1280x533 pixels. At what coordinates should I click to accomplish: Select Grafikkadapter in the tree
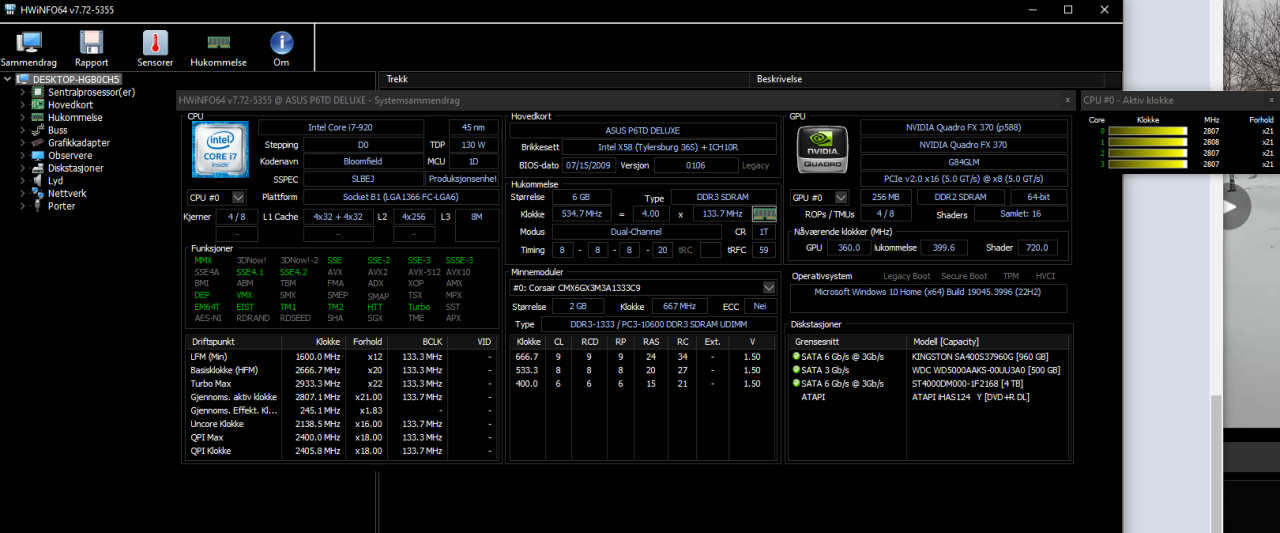coord(79,143)
